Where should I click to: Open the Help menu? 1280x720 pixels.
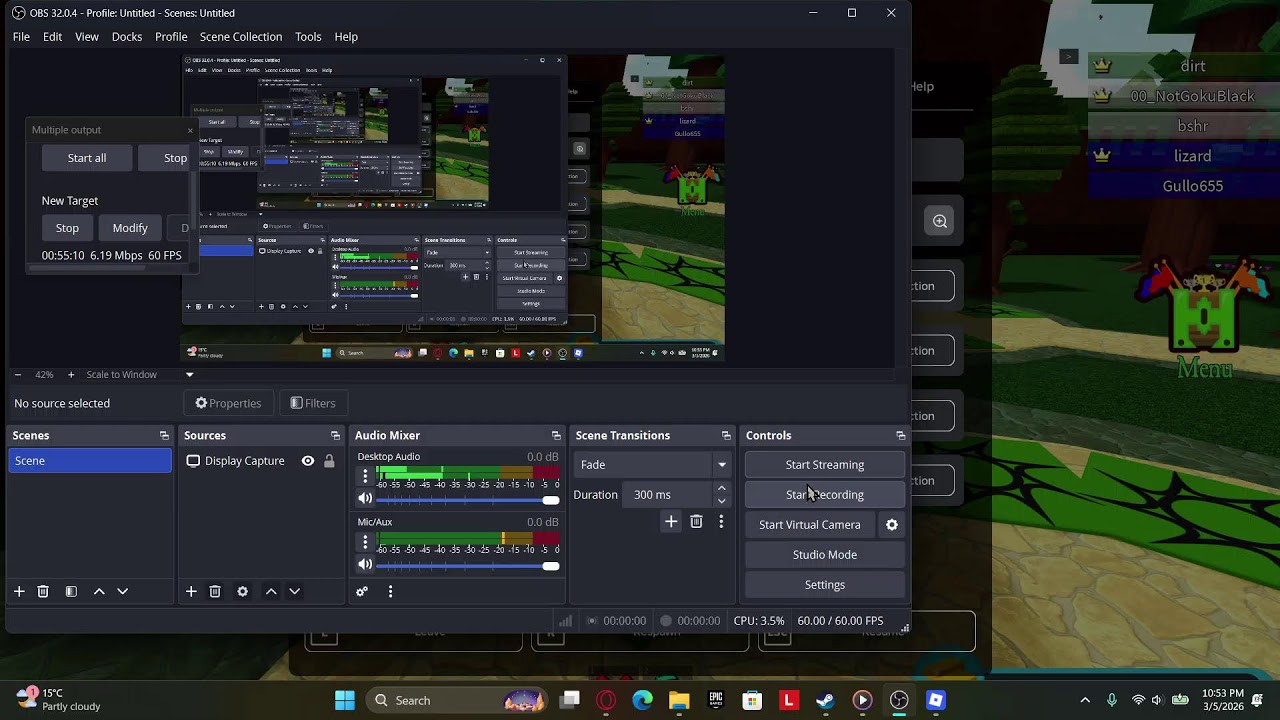(x=346, y=37)
